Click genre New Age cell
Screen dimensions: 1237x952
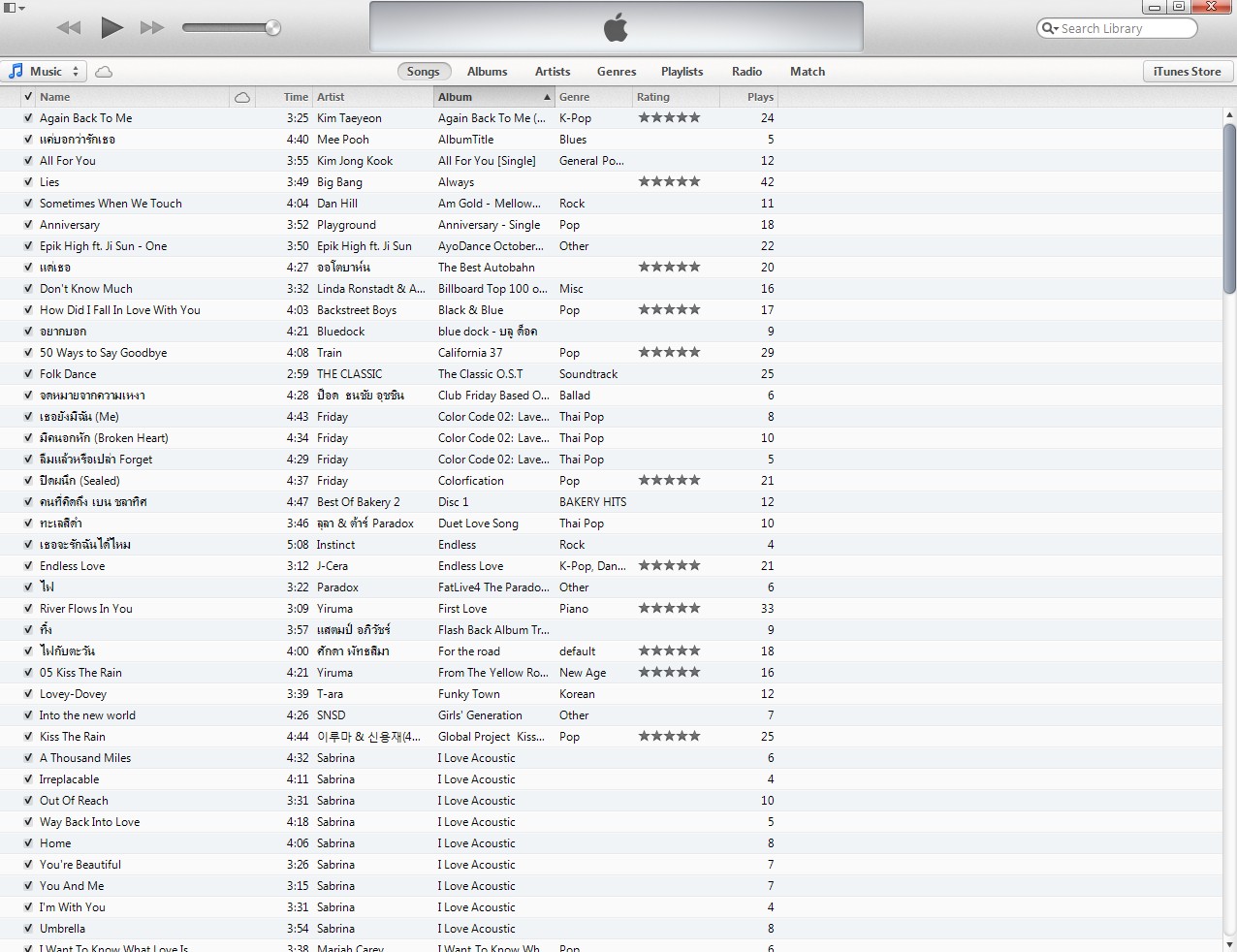[x=583, y=673]
